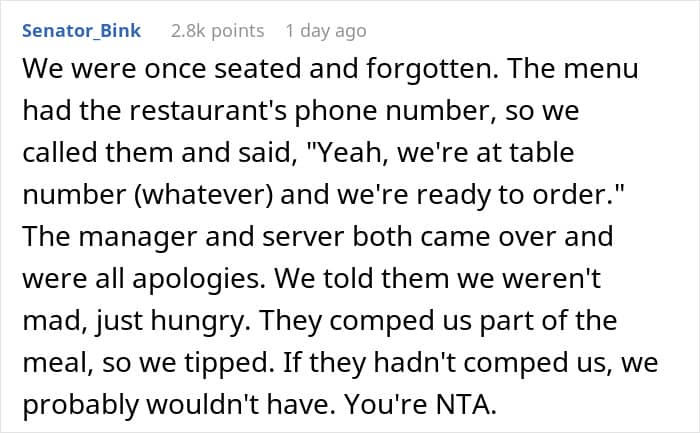Click the 2.8k points score
This screenshot has width=700, height=433.
click(217, 31)
